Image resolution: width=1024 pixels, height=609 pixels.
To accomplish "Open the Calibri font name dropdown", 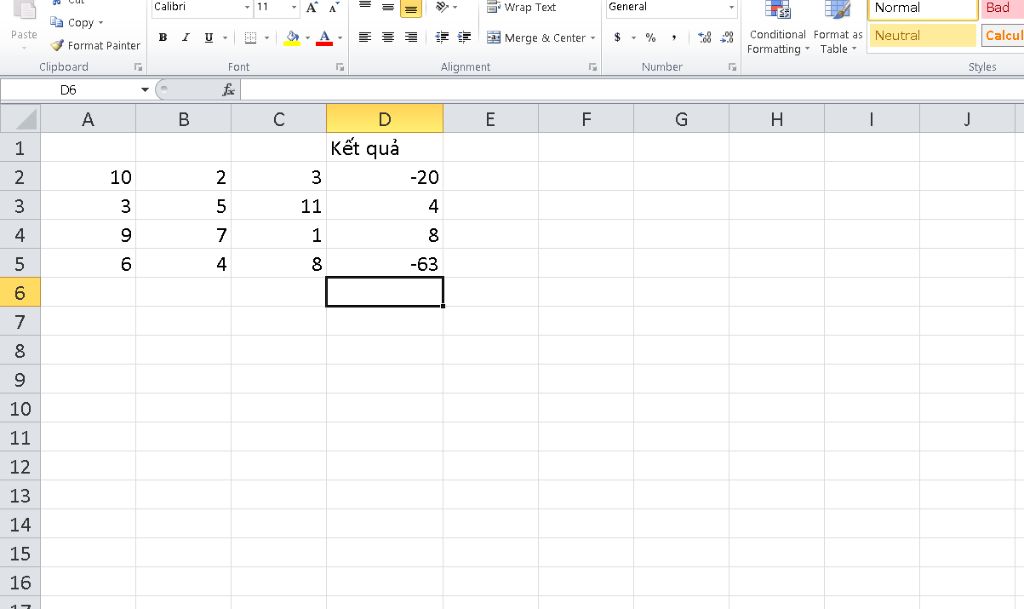I will 247,7.
